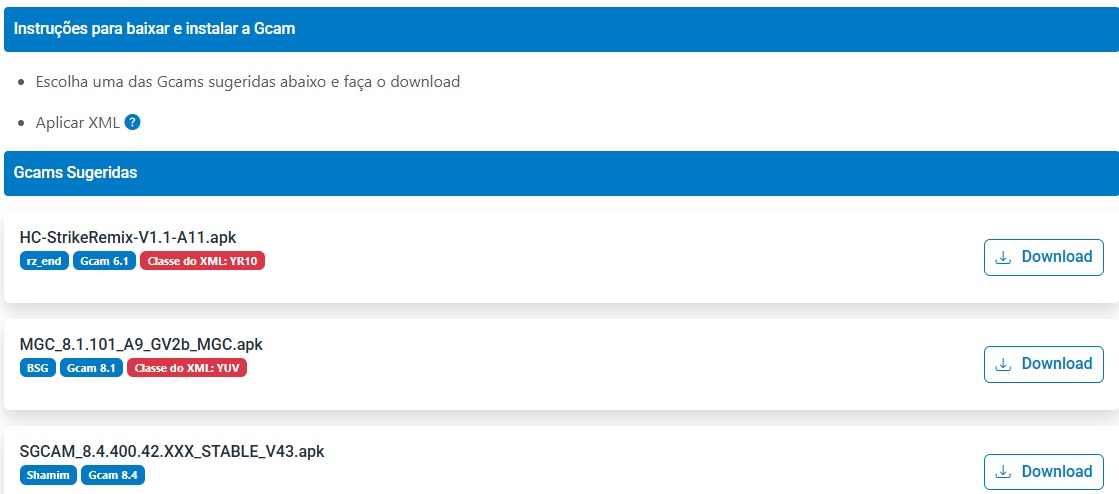Download MGC_8.1.101_A9_GV2b_MGC.apk
This screenshot has height=494, width=1119.
point(1043,364)
